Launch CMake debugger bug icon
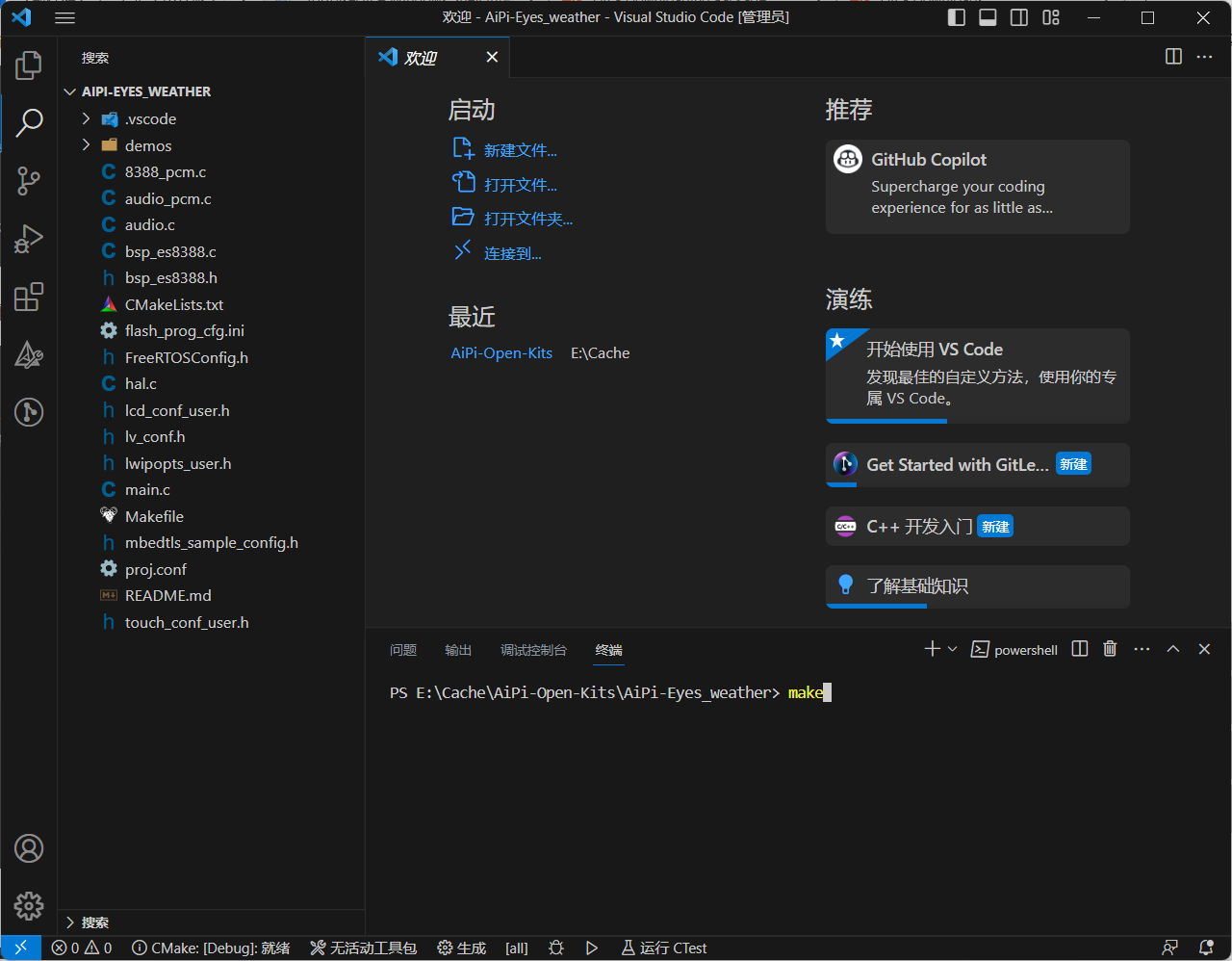The width and height of the screenshot is (1232, 961). click(x=555, y=948)
